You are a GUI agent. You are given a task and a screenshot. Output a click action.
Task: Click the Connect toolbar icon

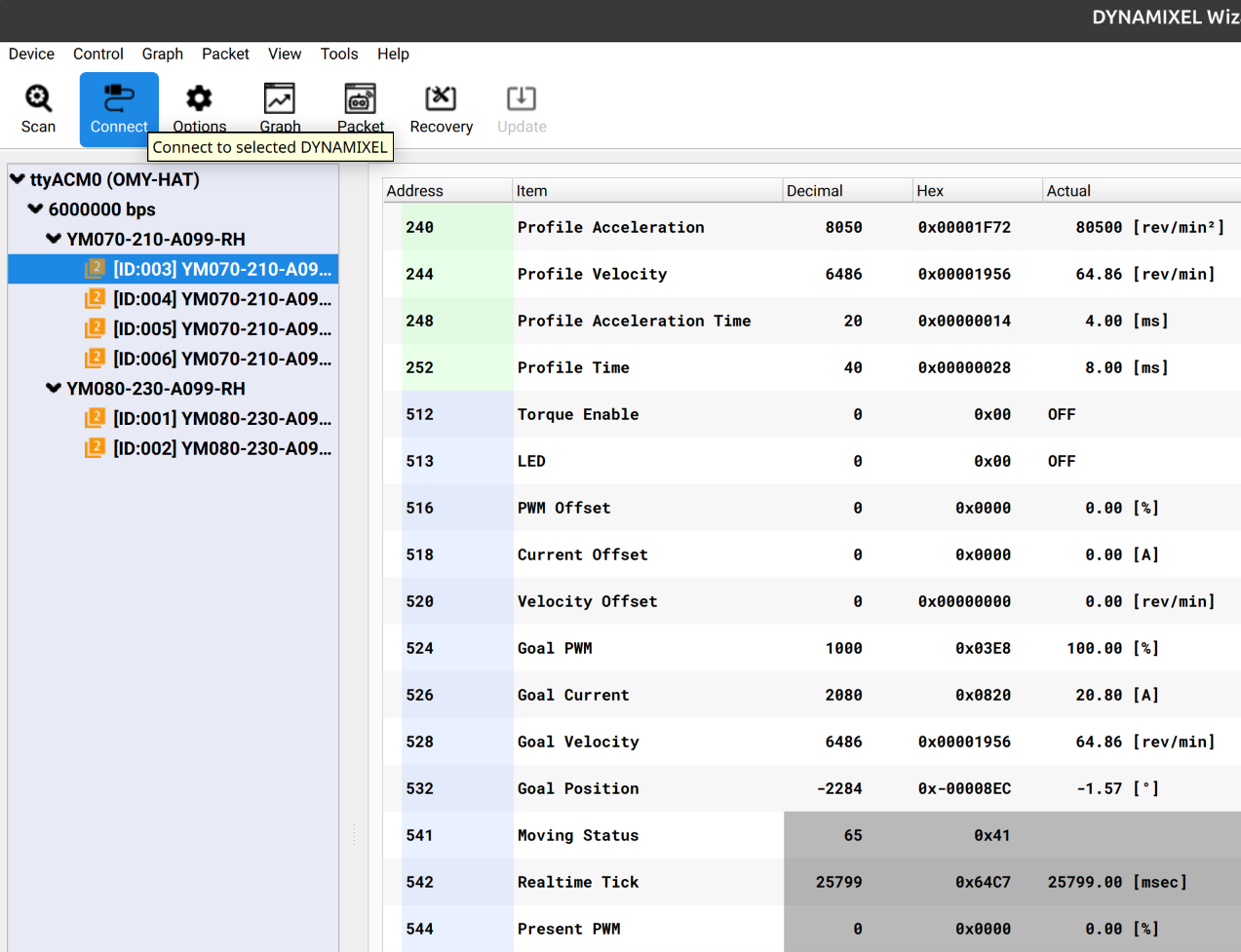(119, 98)
